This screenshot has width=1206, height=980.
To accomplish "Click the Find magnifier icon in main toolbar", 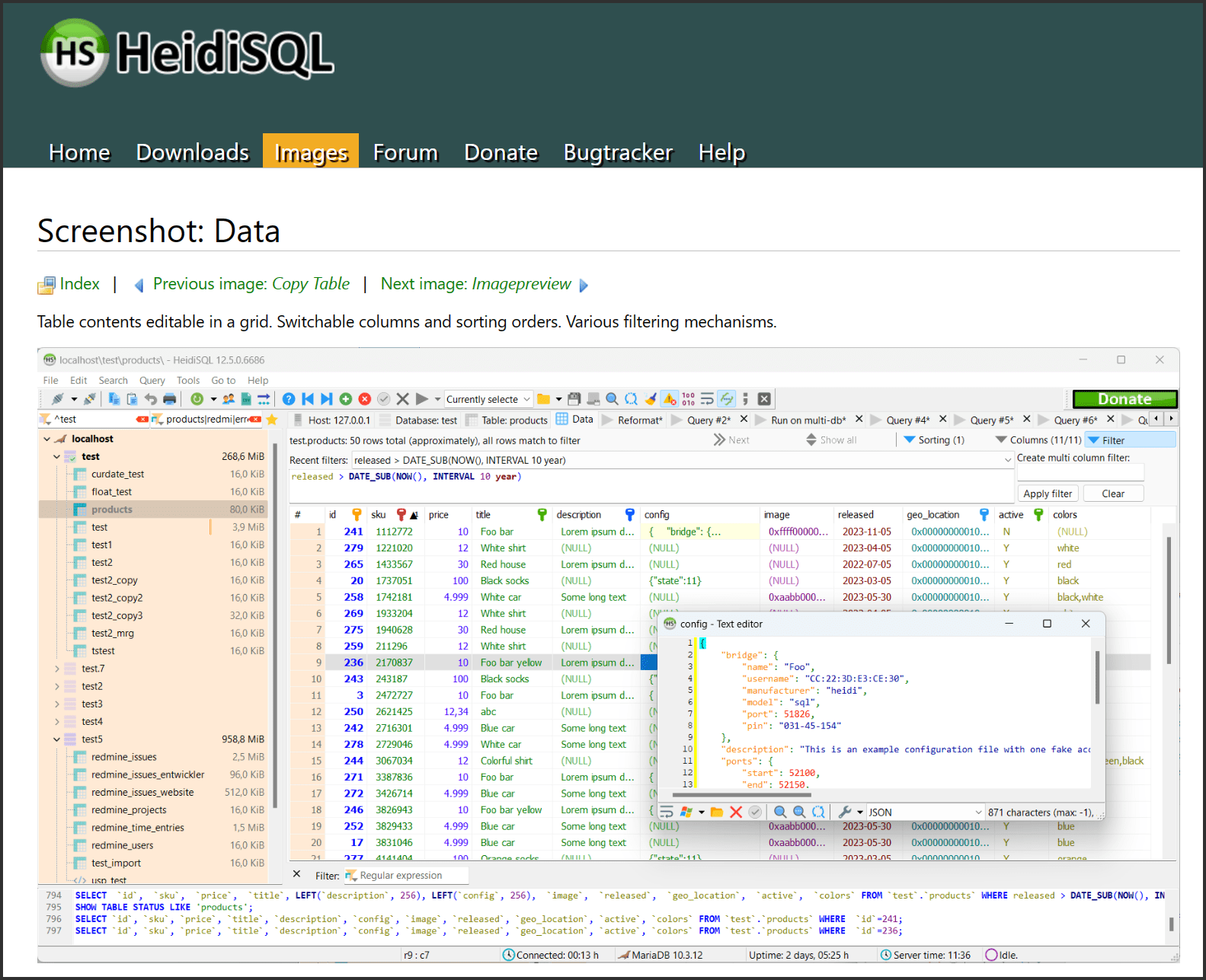I will [x=612, y=399].
